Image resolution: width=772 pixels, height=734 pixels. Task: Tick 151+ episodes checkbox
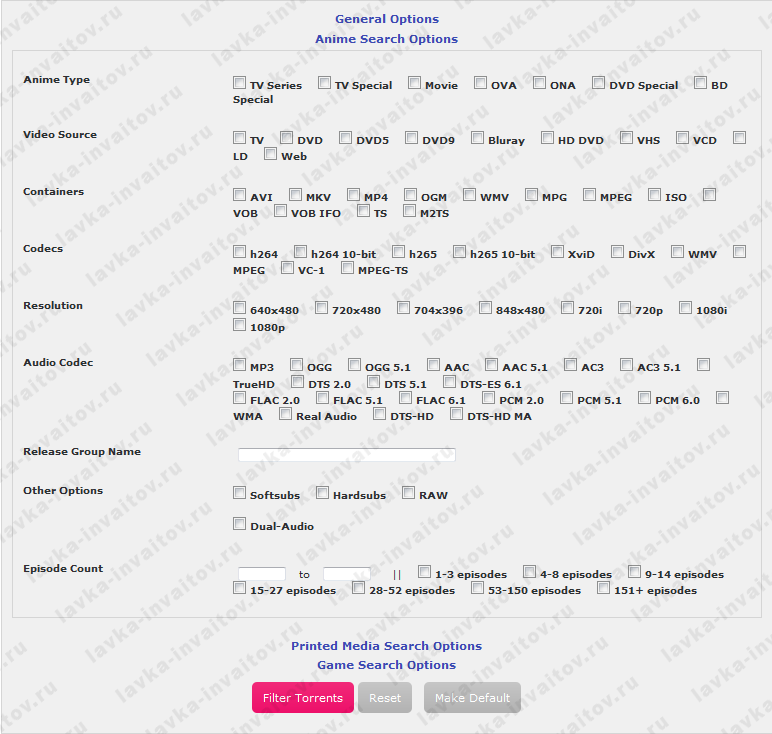tap(604, 588)
